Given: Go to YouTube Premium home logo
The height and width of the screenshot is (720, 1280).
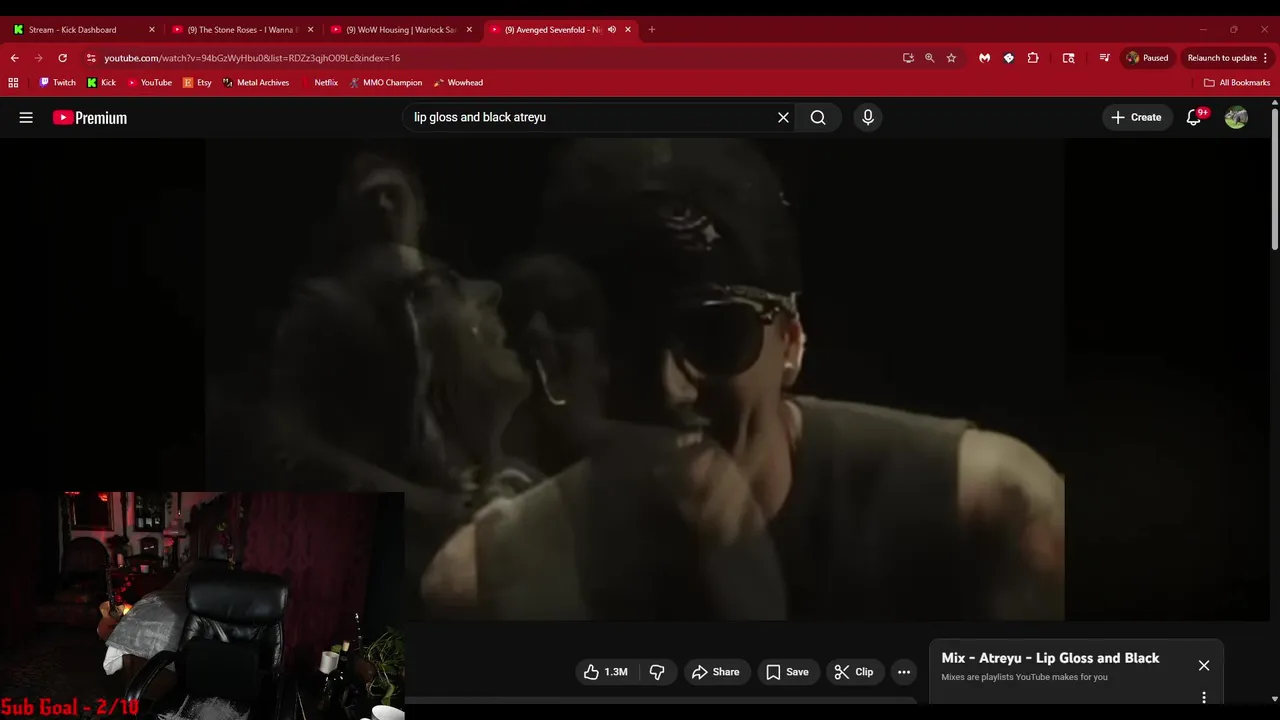Looking at the screenshot, I should (90, 118).
